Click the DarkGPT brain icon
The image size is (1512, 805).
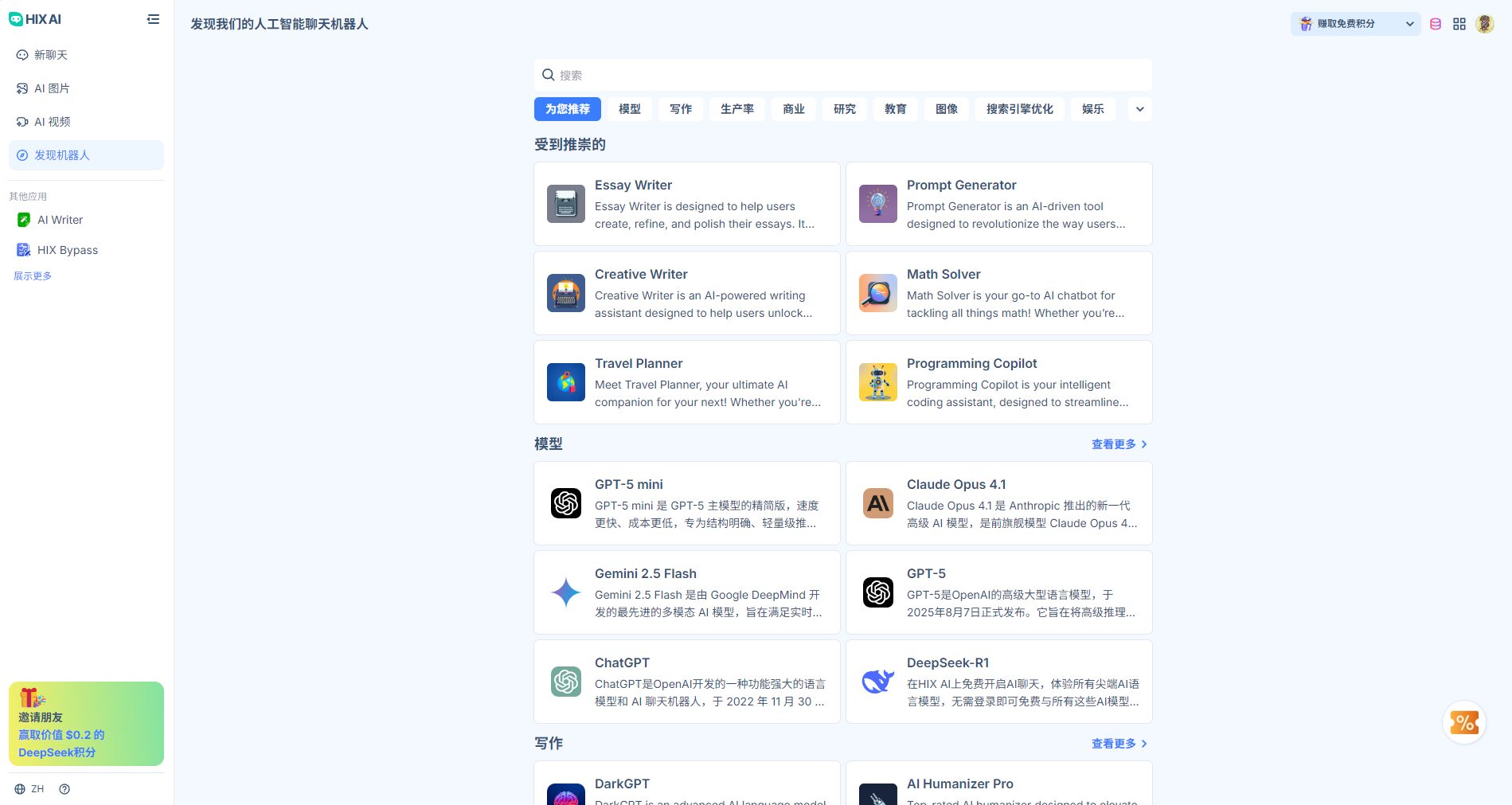pyautogui.click(x=566, y=794)
